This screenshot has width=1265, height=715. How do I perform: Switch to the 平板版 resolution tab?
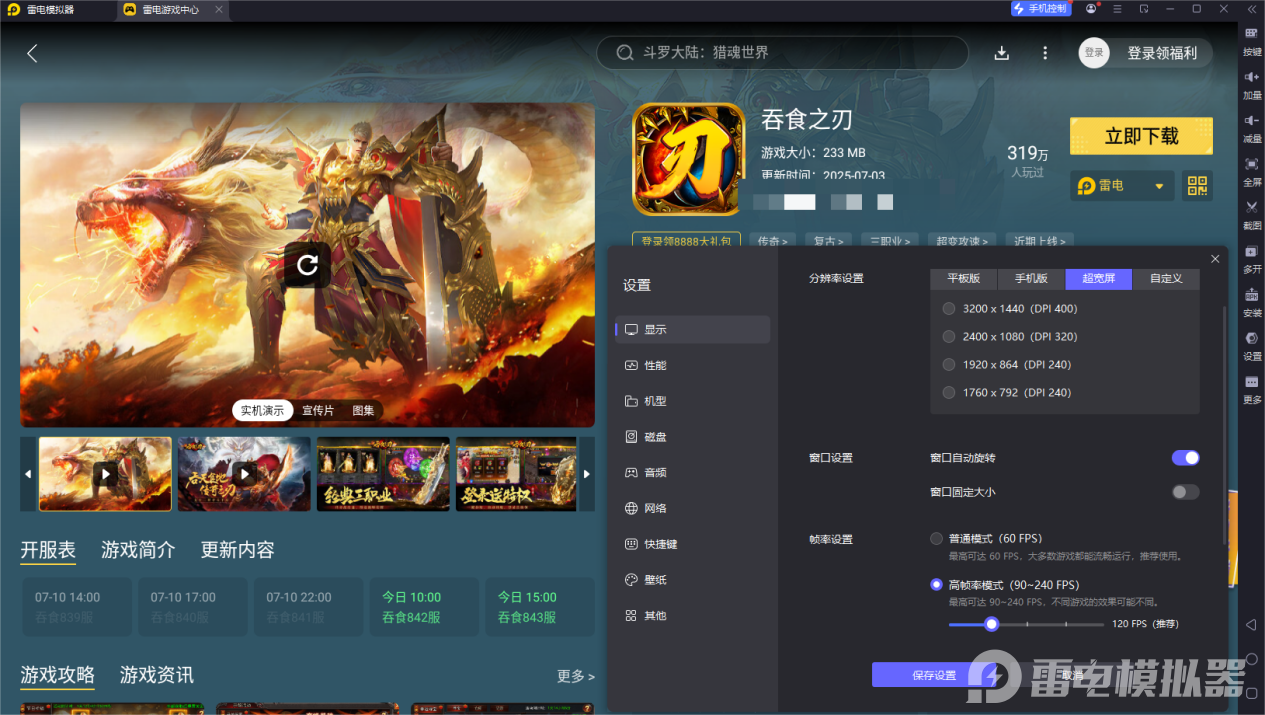964,279
